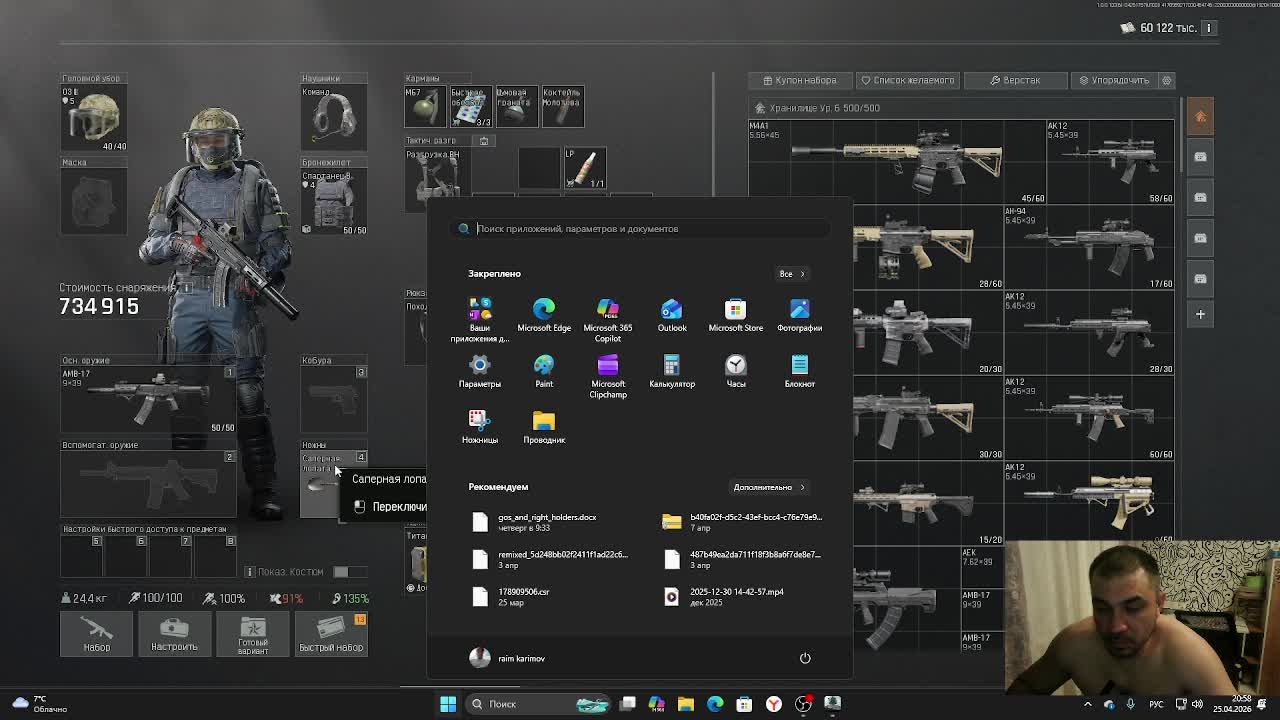Open Task View on the taskbar
1280x720 pixels.
click(x=628, y=704)
